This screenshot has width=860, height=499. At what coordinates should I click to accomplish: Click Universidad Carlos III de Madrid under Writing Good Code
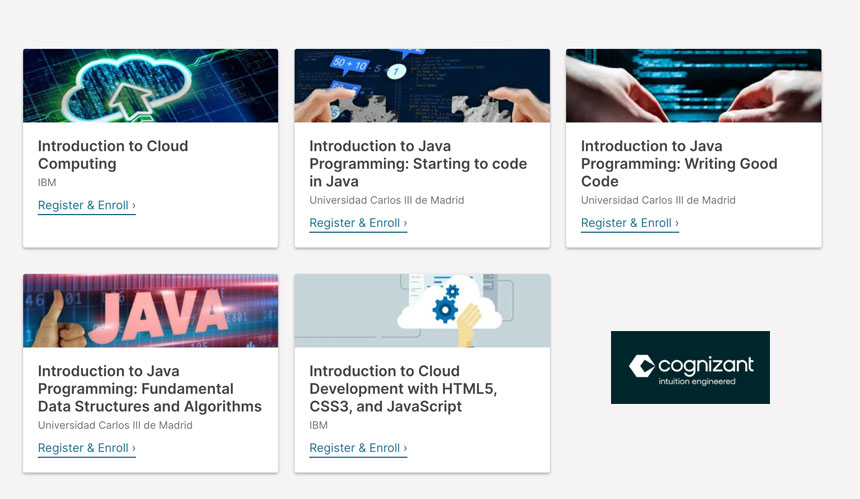tap(658, 200)
